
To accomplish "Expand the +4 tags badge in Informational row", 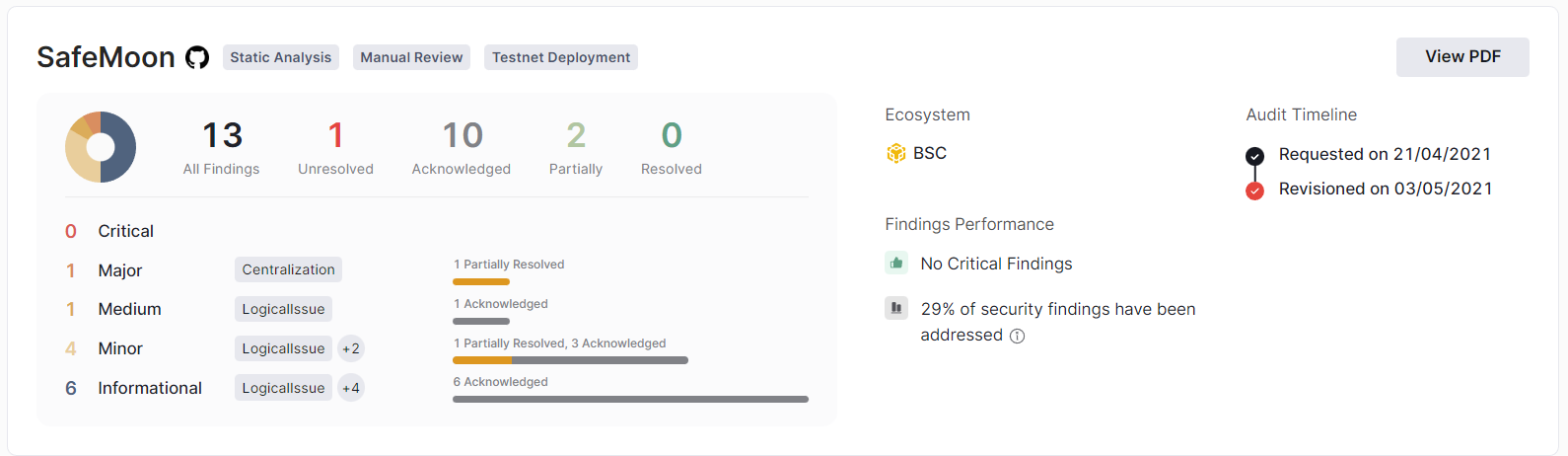I will (351, 388).
